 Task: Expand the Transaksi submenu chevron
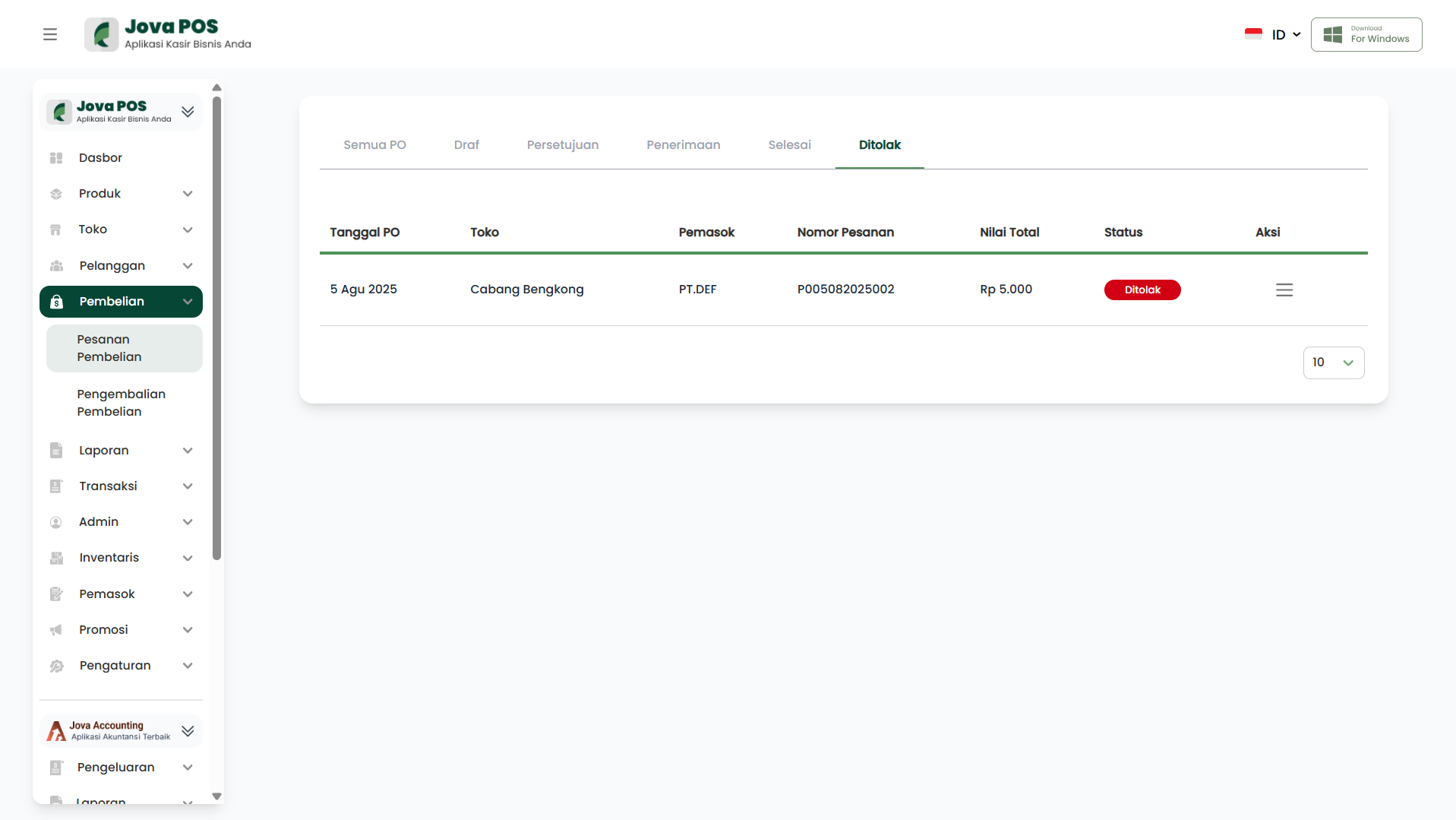click(x=188, y=486)
